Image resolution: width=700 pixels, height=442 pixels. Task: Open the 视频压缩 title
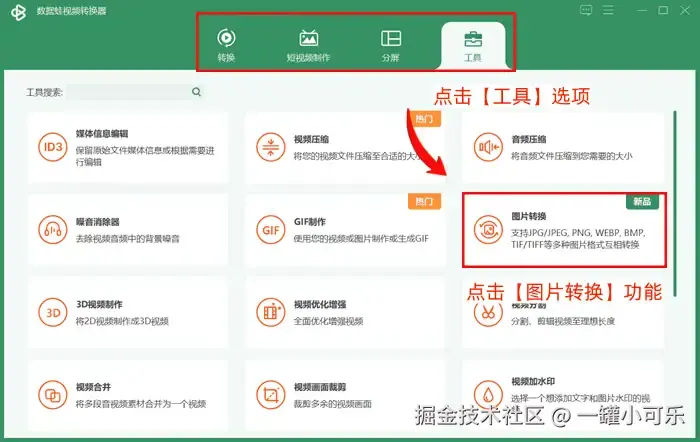click(311, 139)
